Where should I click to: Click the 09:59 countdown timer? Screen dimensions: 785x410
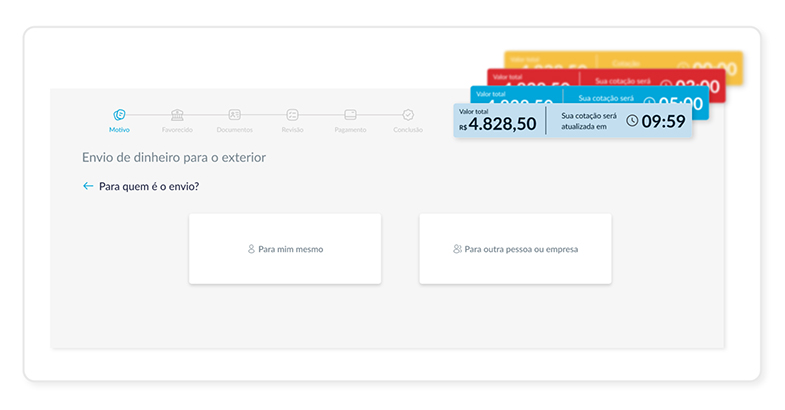point(663,122)
